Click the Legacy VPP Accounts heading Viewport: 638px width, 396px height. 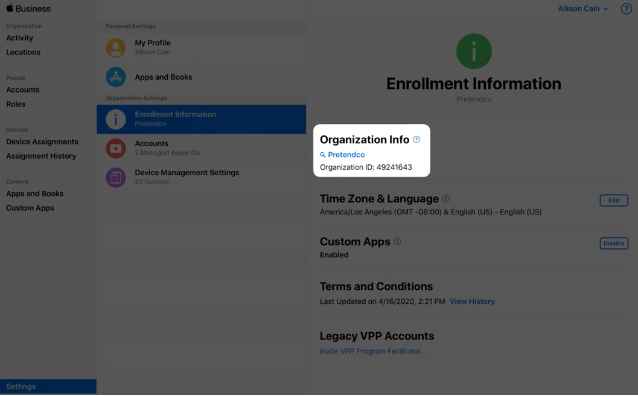(377, 336)
